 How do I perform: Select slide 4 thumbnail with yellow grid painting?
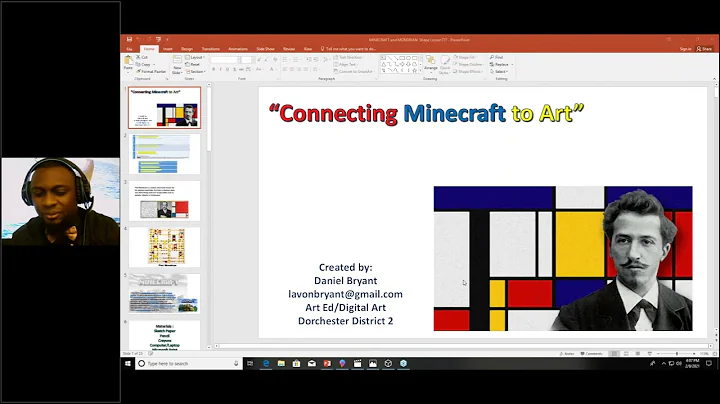pyautogui.click(x=164, y=247)
